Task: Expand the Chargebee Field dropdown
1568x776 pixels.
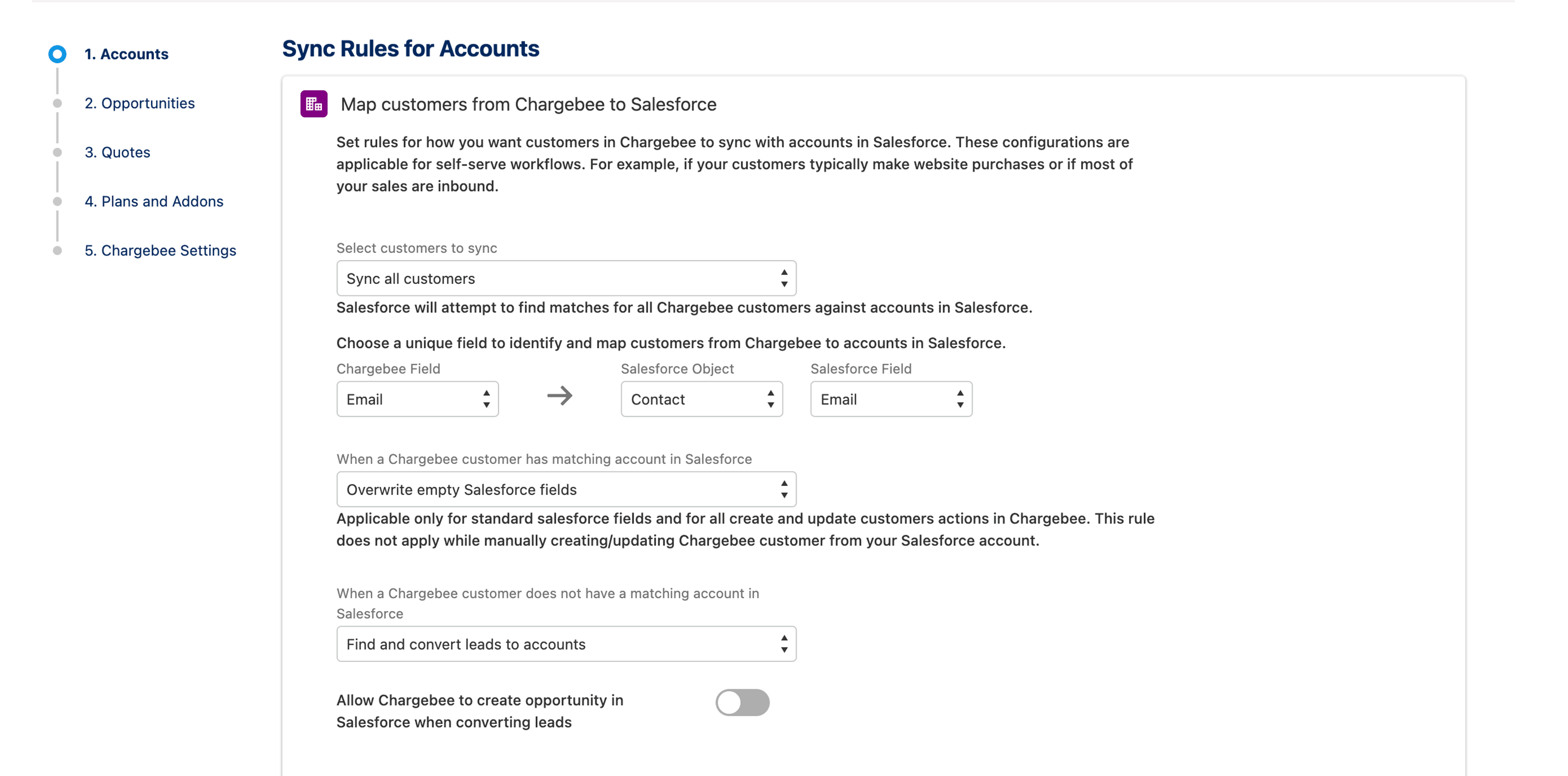Action: [x=418, y=399]
